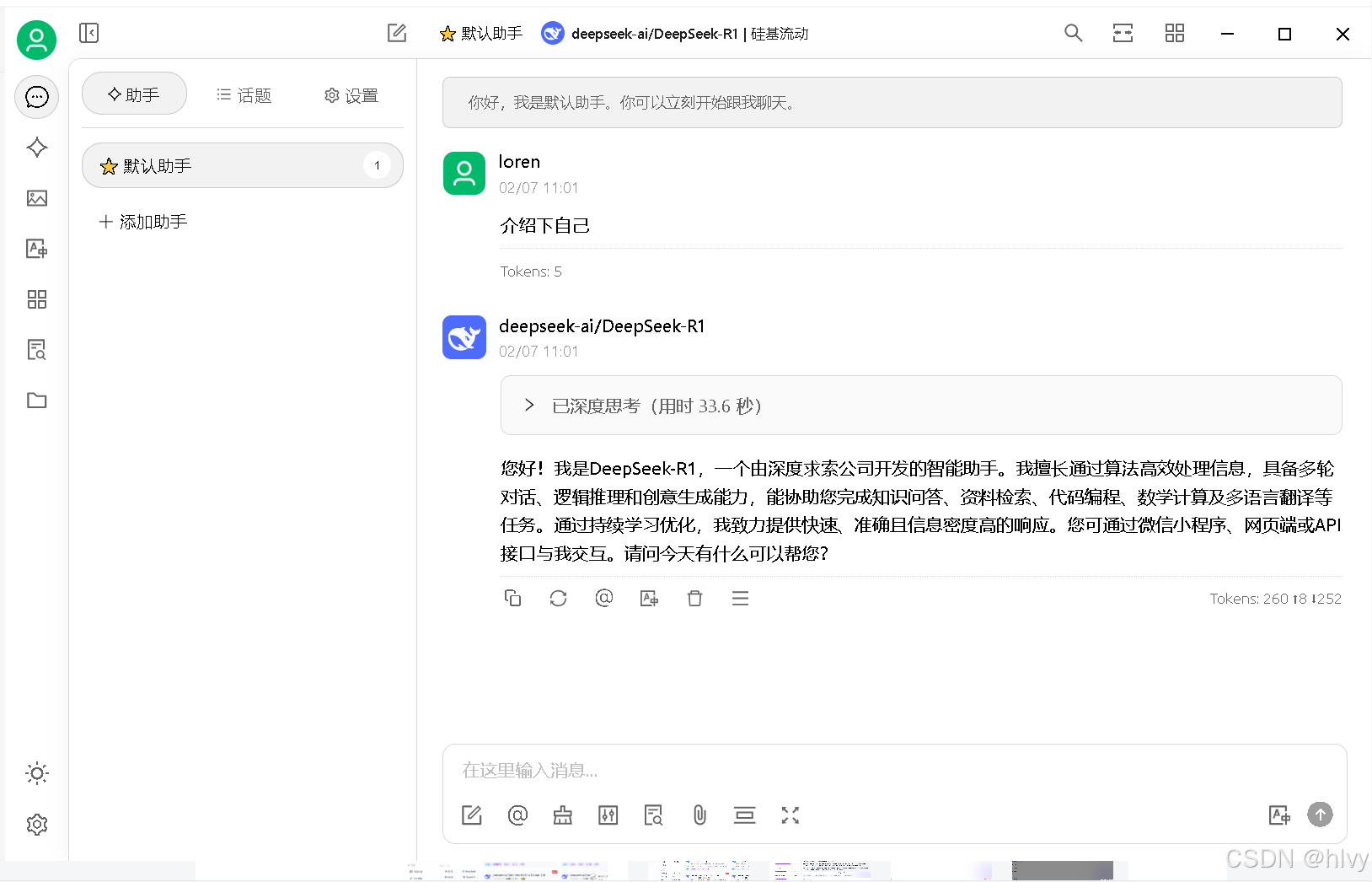
Task: Expand the input box to fullscreen
Action: pyautogui.click(x=790, y=815)
